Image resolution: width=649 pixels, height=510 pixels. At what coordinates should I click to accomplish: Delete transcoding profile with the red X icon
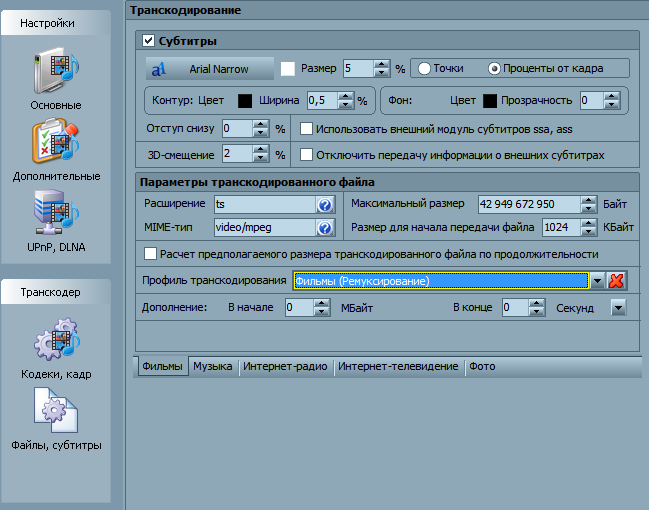[616, 281]
